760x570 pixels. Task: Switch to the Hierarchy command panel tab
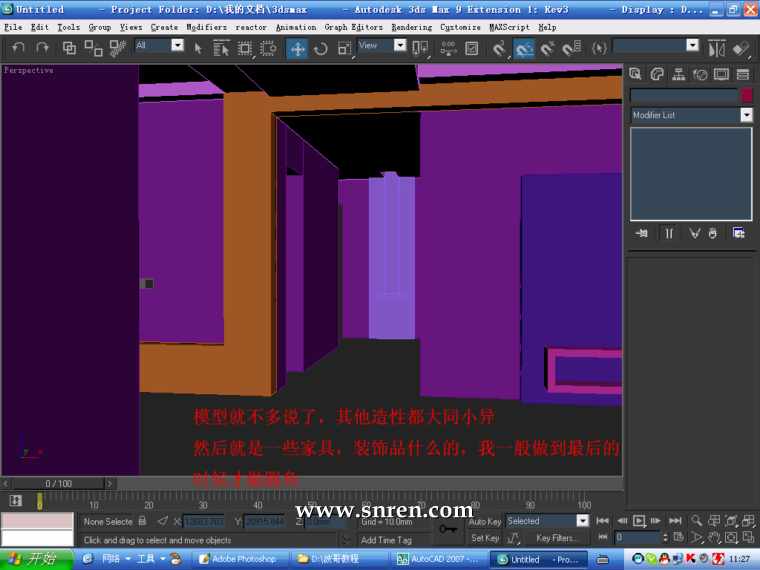pyautogui.click(x=679, y=74)
